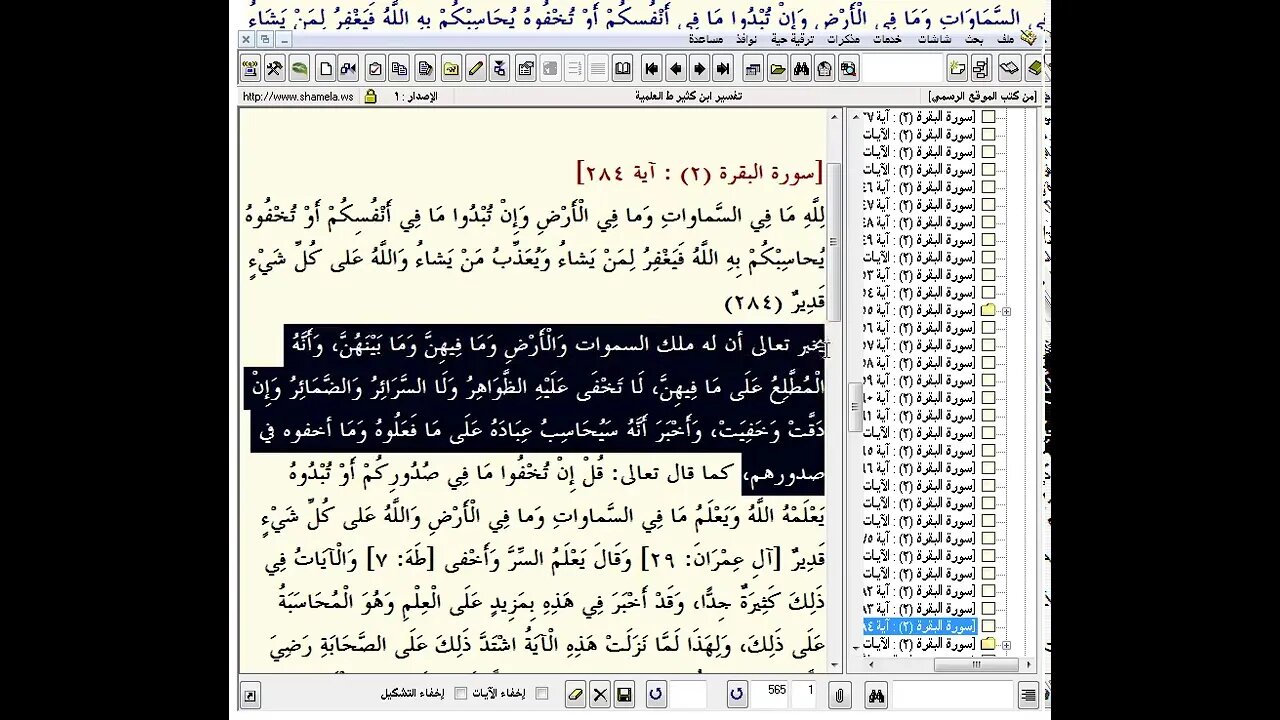Screen dimensions: 1280x720
Task: Click the padlock icon beside the website address
Action: (370, 97)
